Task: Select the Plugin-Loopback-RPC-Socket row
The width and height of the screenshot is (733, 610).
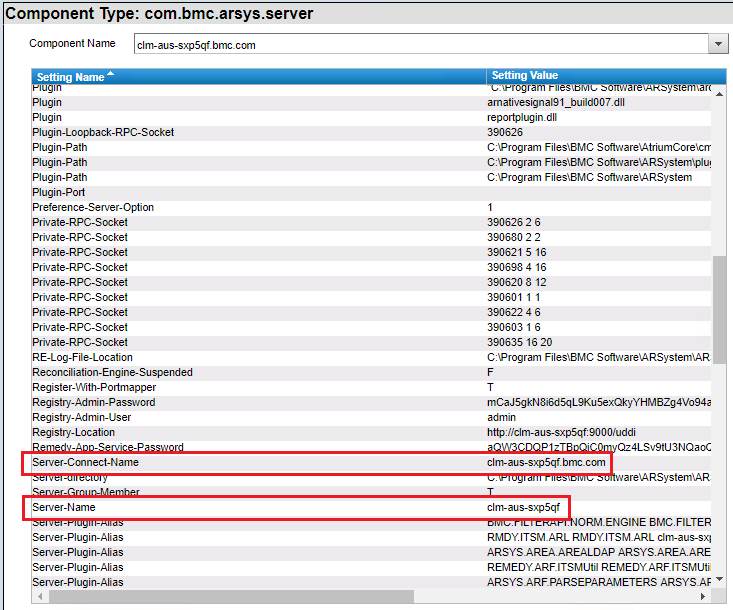Action: tap(372, 132)
